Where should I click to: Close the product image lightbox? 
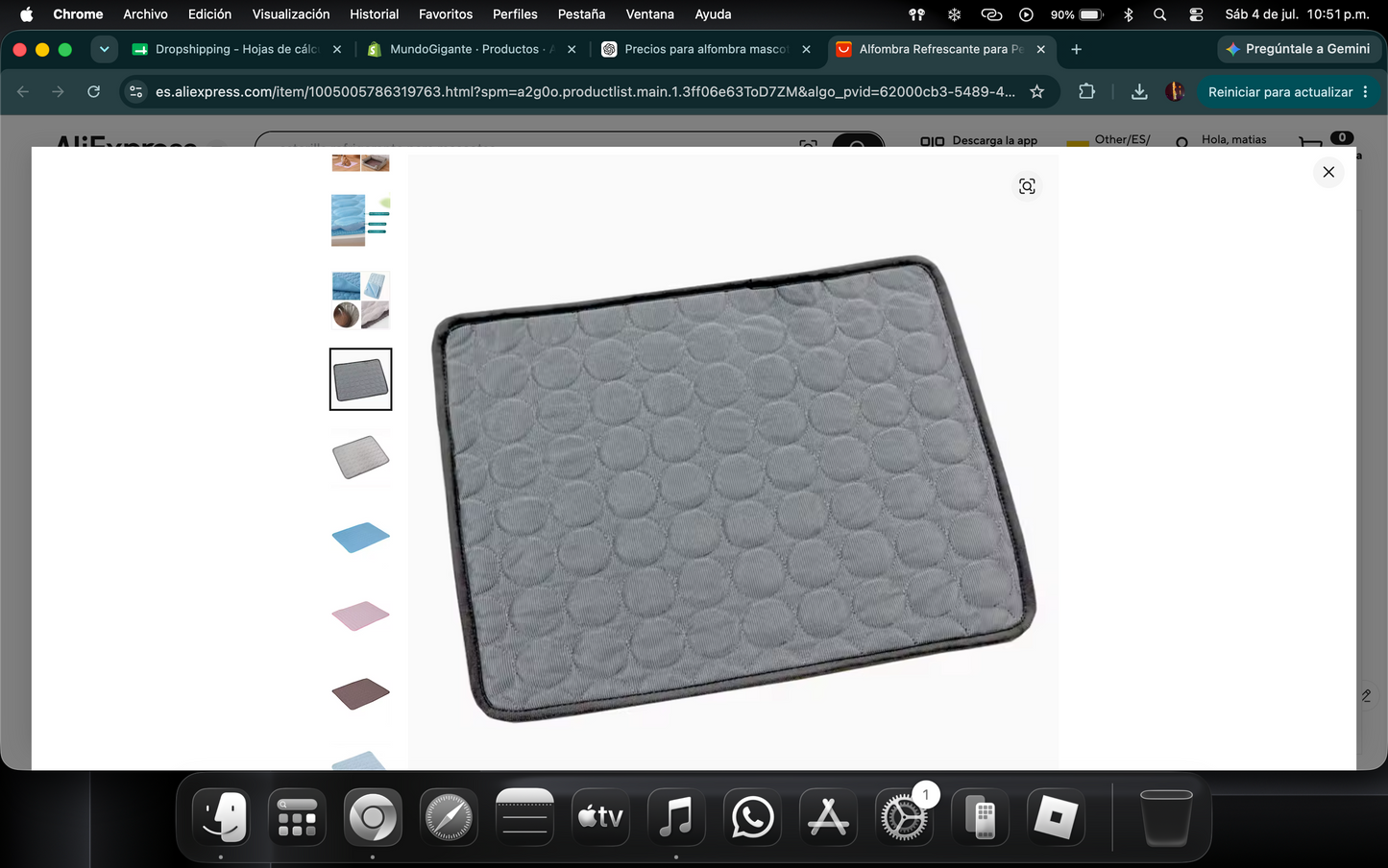pos(1328,172)
